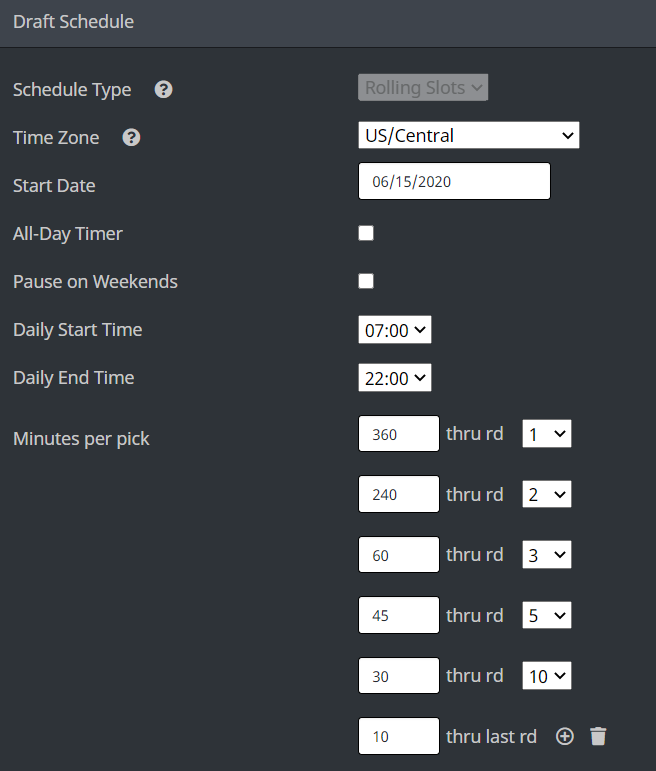Check the Pause on Weekends box
656x771 pixels.
pyautogui.click(x=366, y=281)
